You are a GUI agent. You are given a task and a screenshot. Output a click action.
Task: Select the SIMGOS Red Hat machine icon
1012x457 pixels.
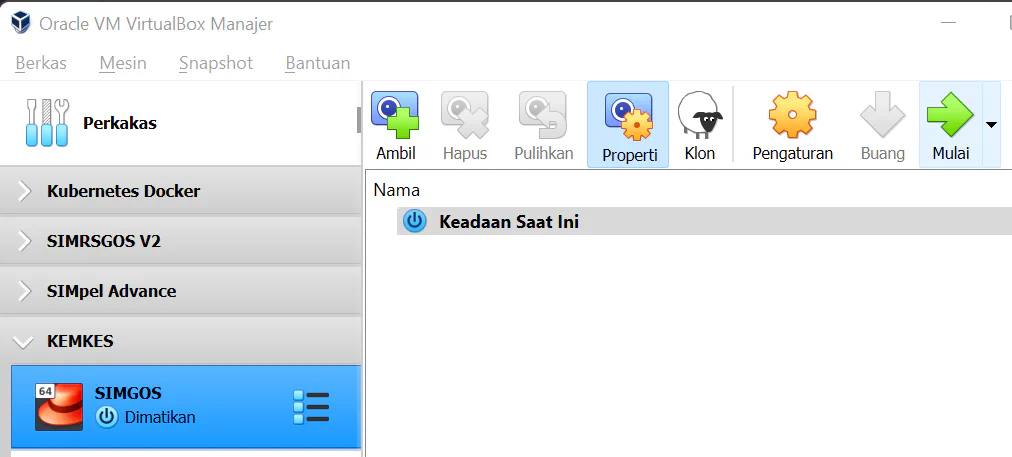pyautogui.click(x=59, y=407)
